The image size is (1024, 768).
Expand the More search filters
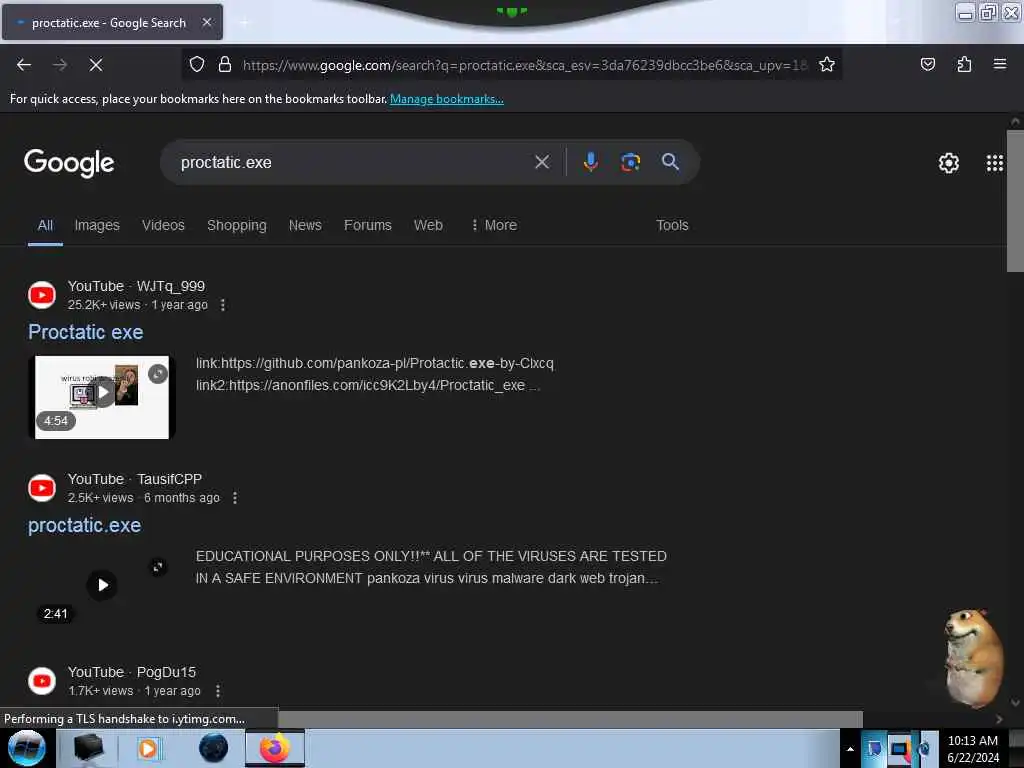pyautogui.click(x=494, y=225)
